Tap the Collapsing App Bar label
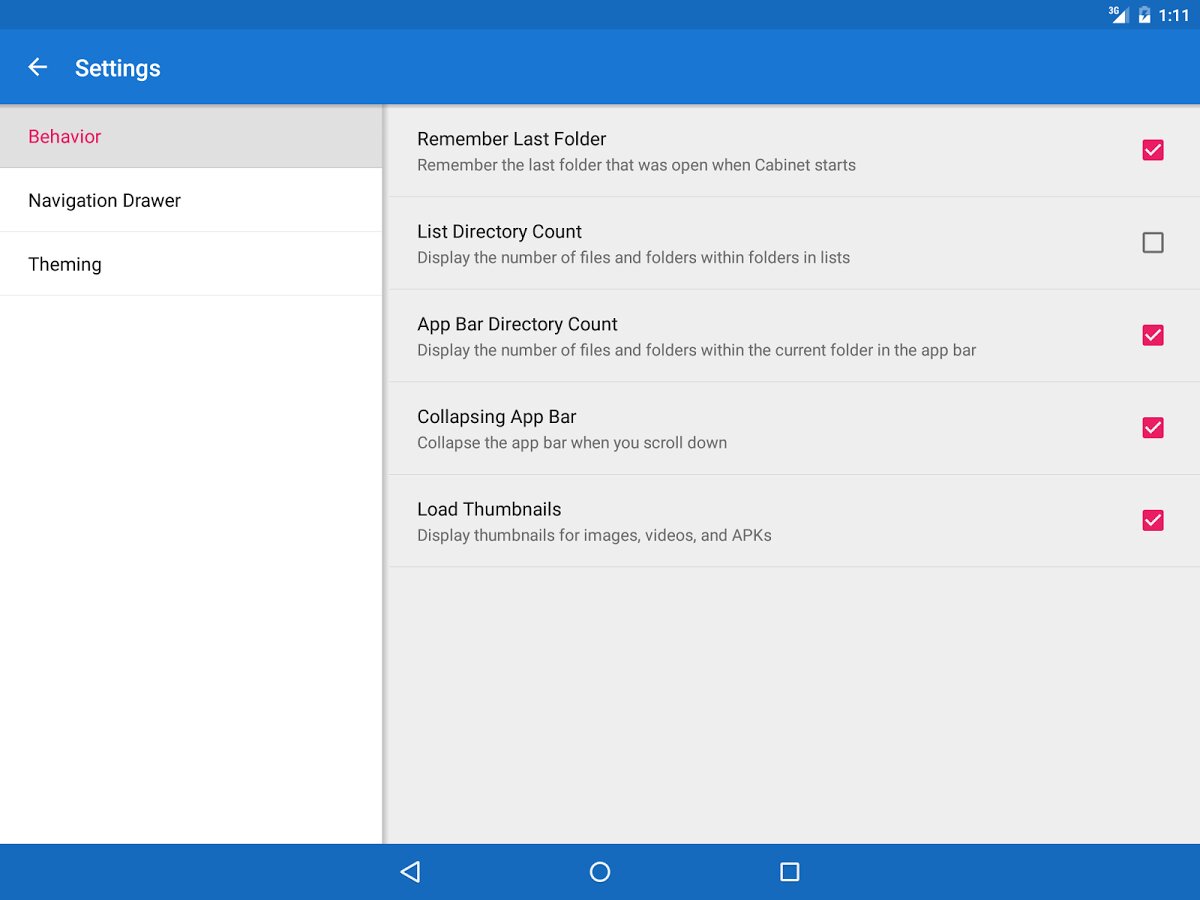This screenshot has width=1200, height=900. [496, 417]
